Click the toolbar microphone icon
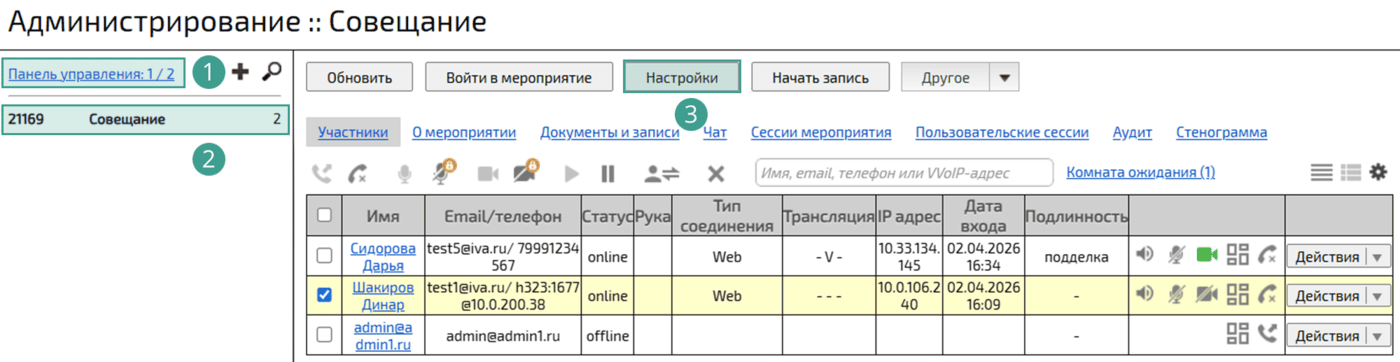 click(x=404, y=174)
